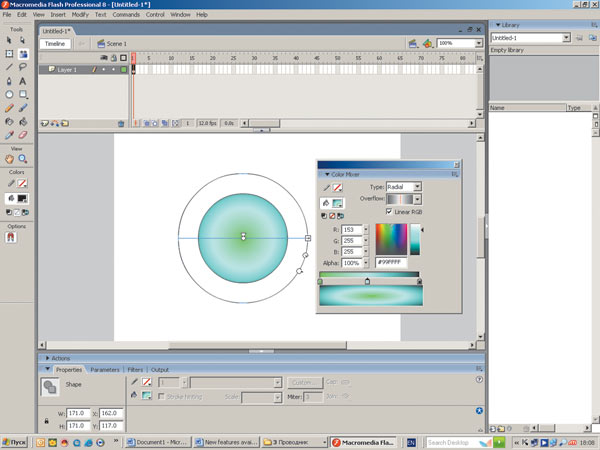Click the middle gradient color stop pointer
This screenshot has height=450, width=600.
click(x=367, y=282)
